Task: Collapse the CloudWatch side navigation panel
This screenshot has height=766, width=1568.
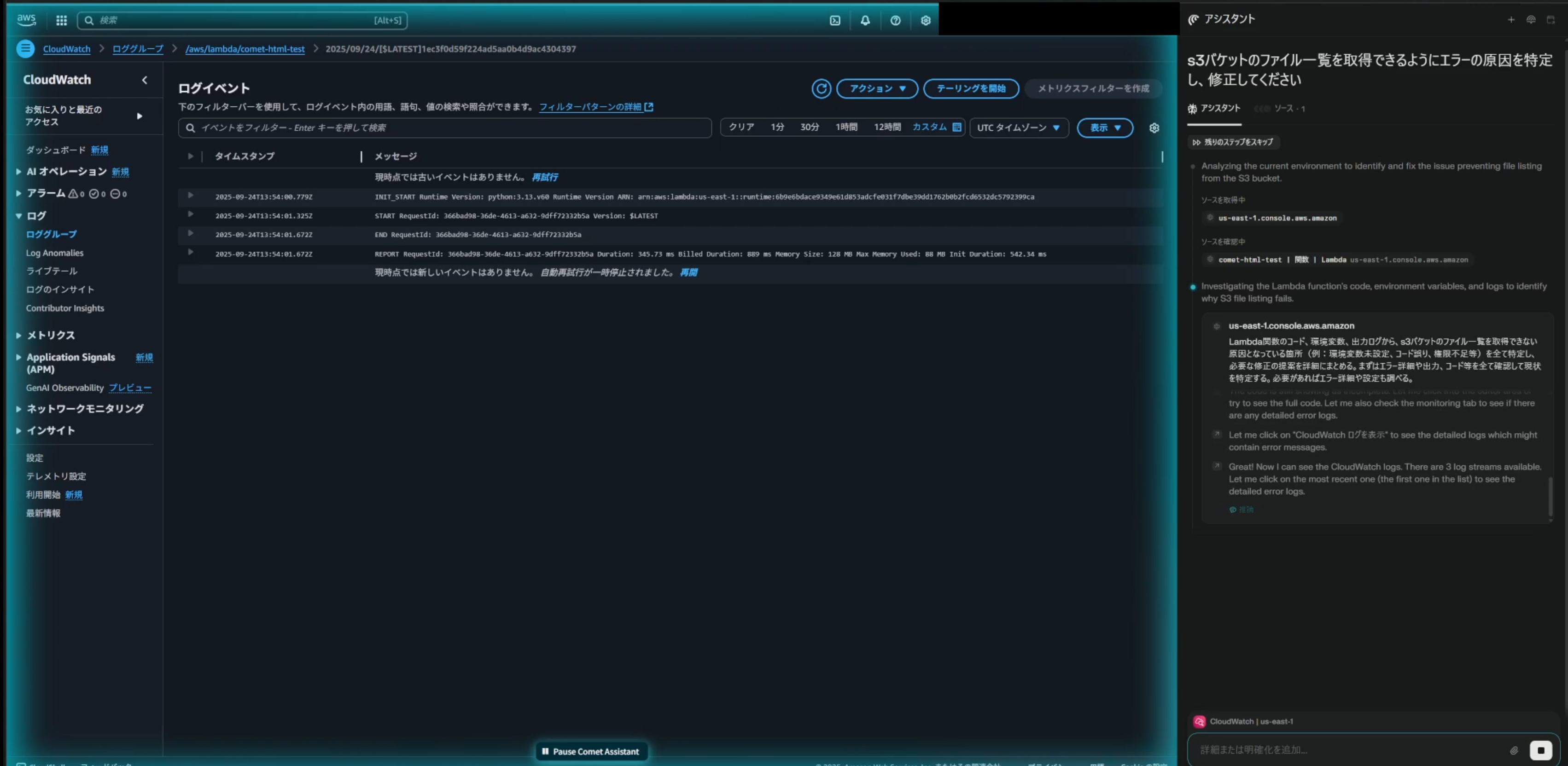Action: (x=144, y=80)
